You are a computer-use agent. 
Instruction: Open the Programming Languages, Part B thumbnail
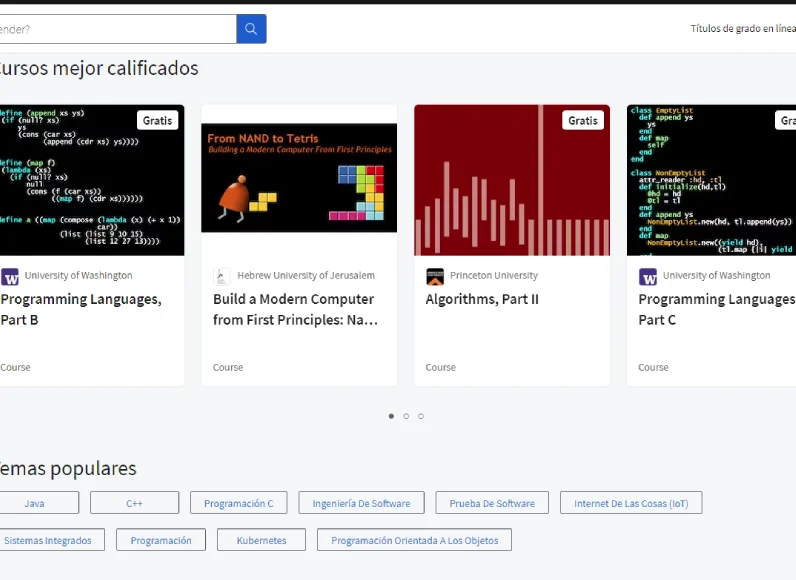[92, 180]
